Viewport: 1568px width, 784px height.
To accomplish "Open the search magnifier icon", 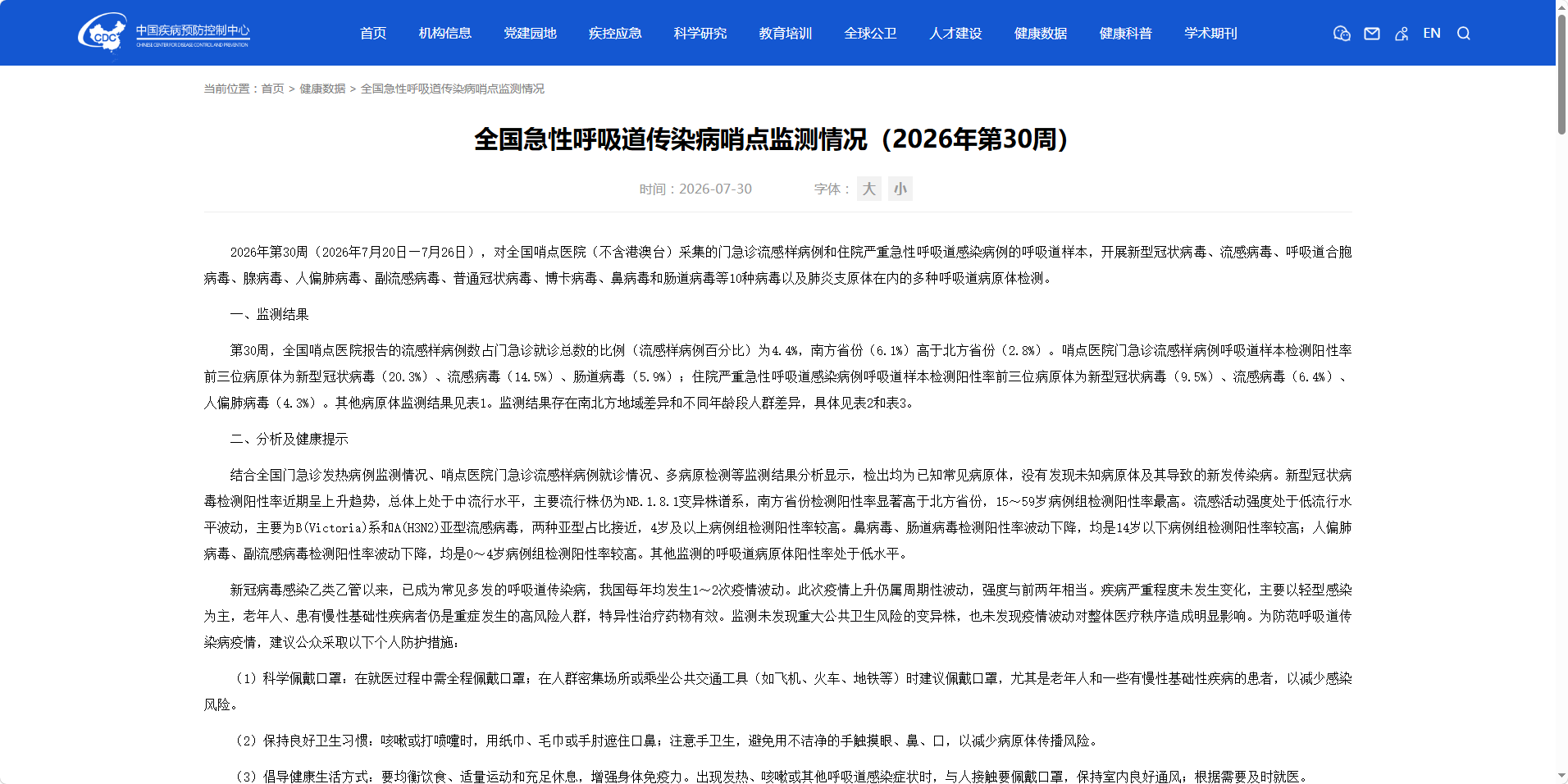I will 1464,34.
